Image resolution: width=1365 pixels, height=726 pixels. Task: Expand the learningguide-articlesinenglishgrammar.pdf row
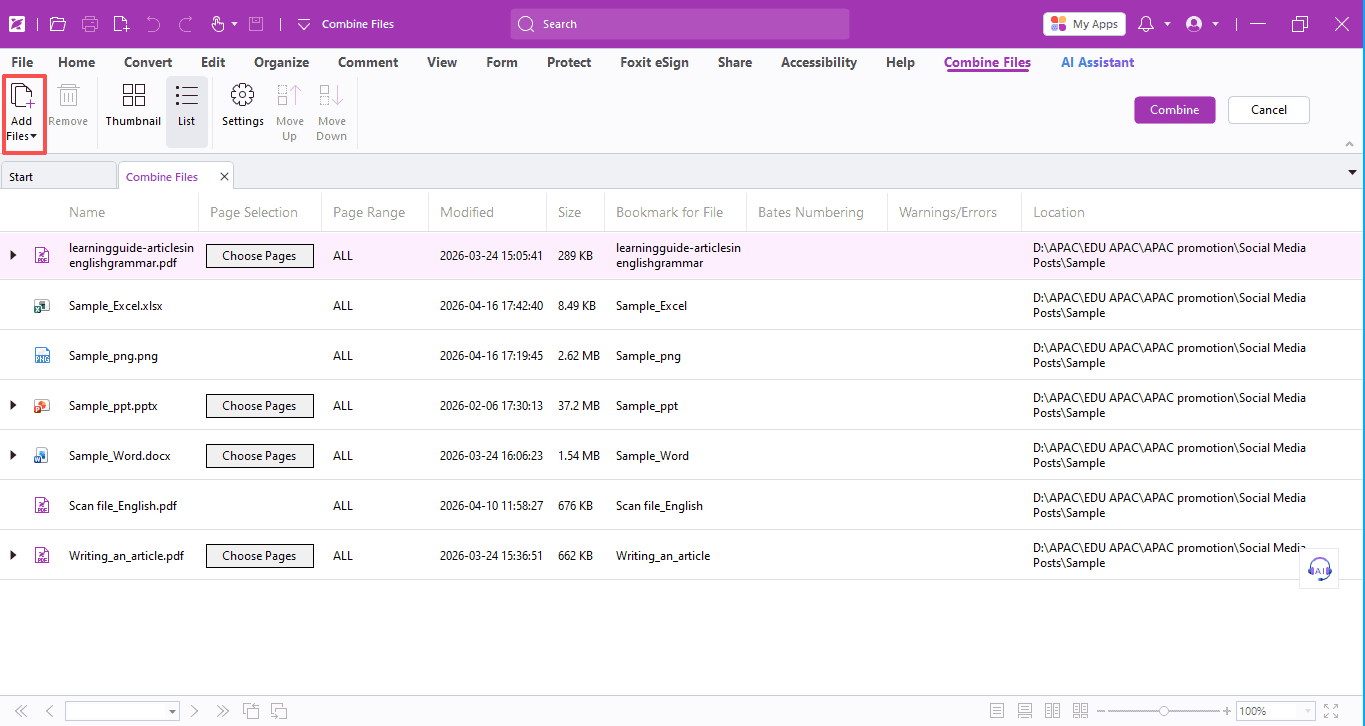13,255
